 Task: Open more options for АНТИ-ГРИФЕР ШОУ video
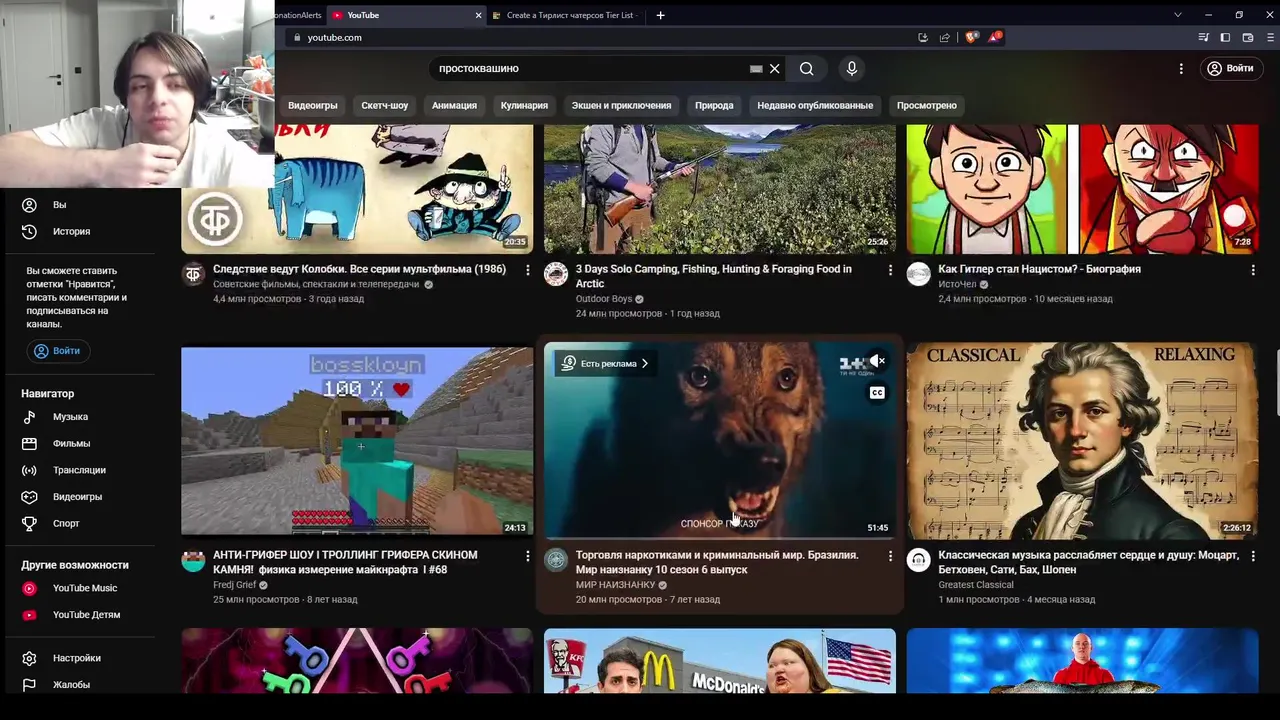[528, 556]
